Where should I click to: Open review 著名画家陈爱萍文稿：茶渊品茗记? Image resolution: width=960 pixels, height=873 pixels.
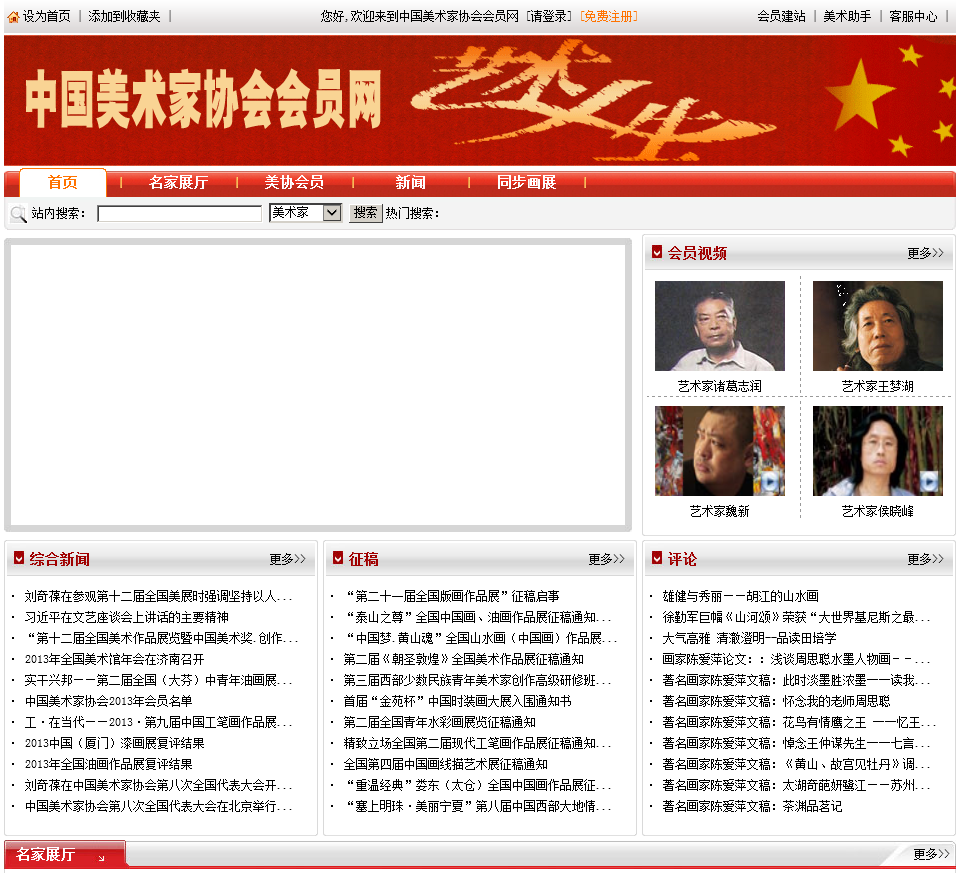752,806
